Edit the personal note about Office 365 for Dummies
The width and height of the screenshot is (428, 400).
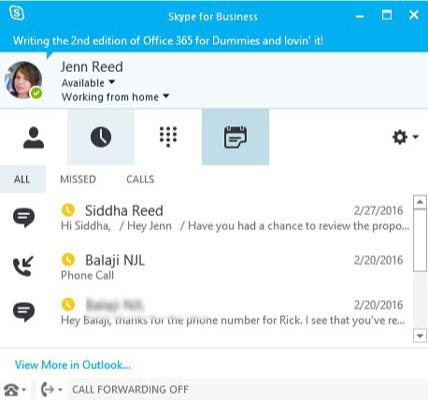168,41
